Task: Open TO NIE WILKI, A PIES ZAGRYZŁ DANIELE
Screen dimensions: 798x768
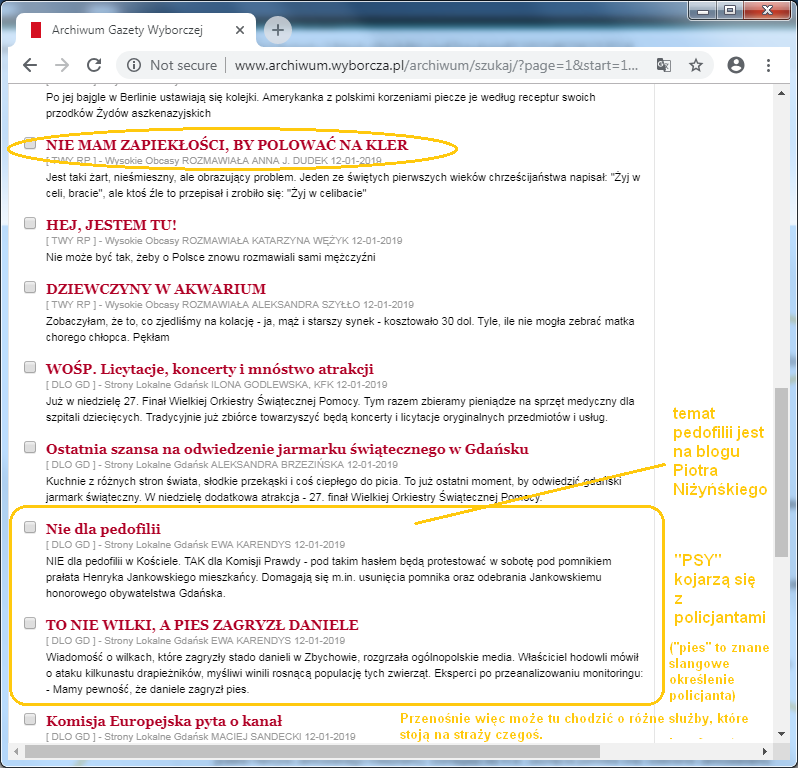Action: 202,625
